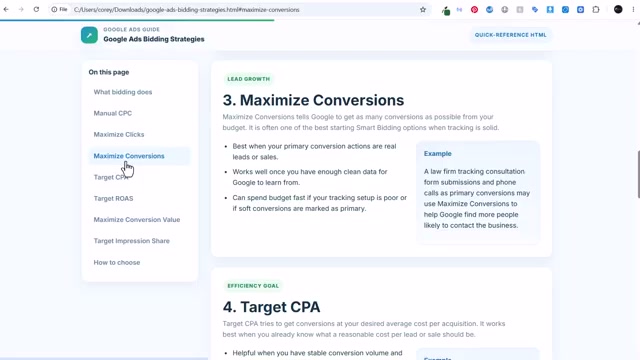Viewport: 640px width, 360px height.
Task: Jump to Manual CPC section
Action: click(x=113, y=113)
